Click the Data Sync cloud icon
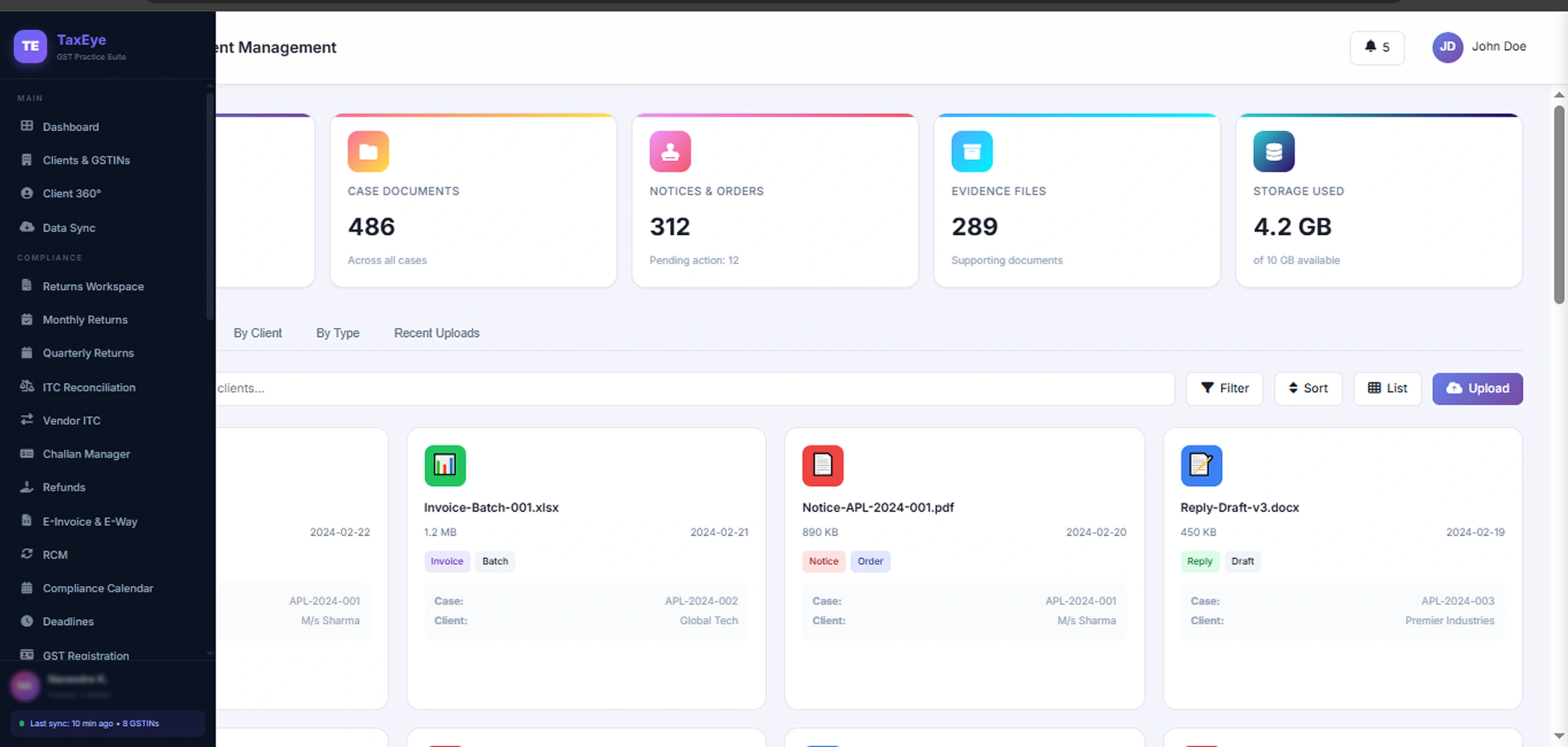The image size is (1568, 747). pos(27,227)
